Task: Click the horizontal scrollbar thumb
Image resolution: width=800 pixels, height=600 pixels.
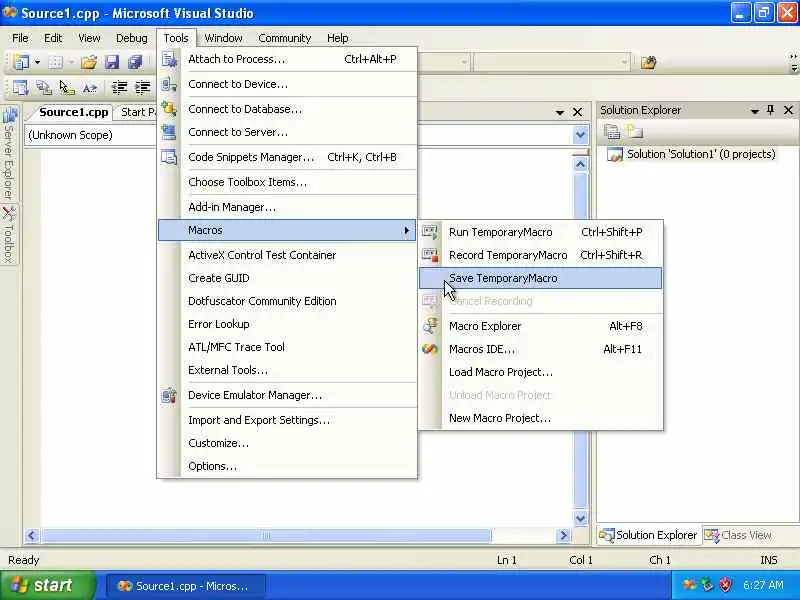Action: (x=266, y=535)
